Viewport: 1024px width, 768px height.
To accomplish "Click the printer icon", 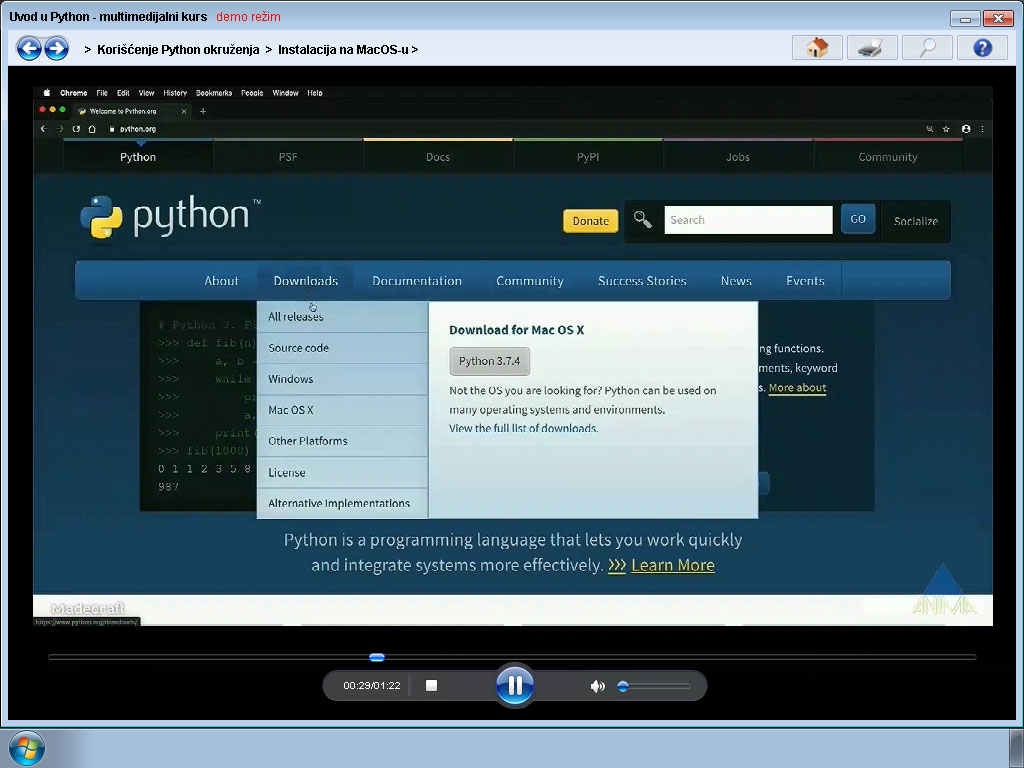I will (x=872, y=48).
